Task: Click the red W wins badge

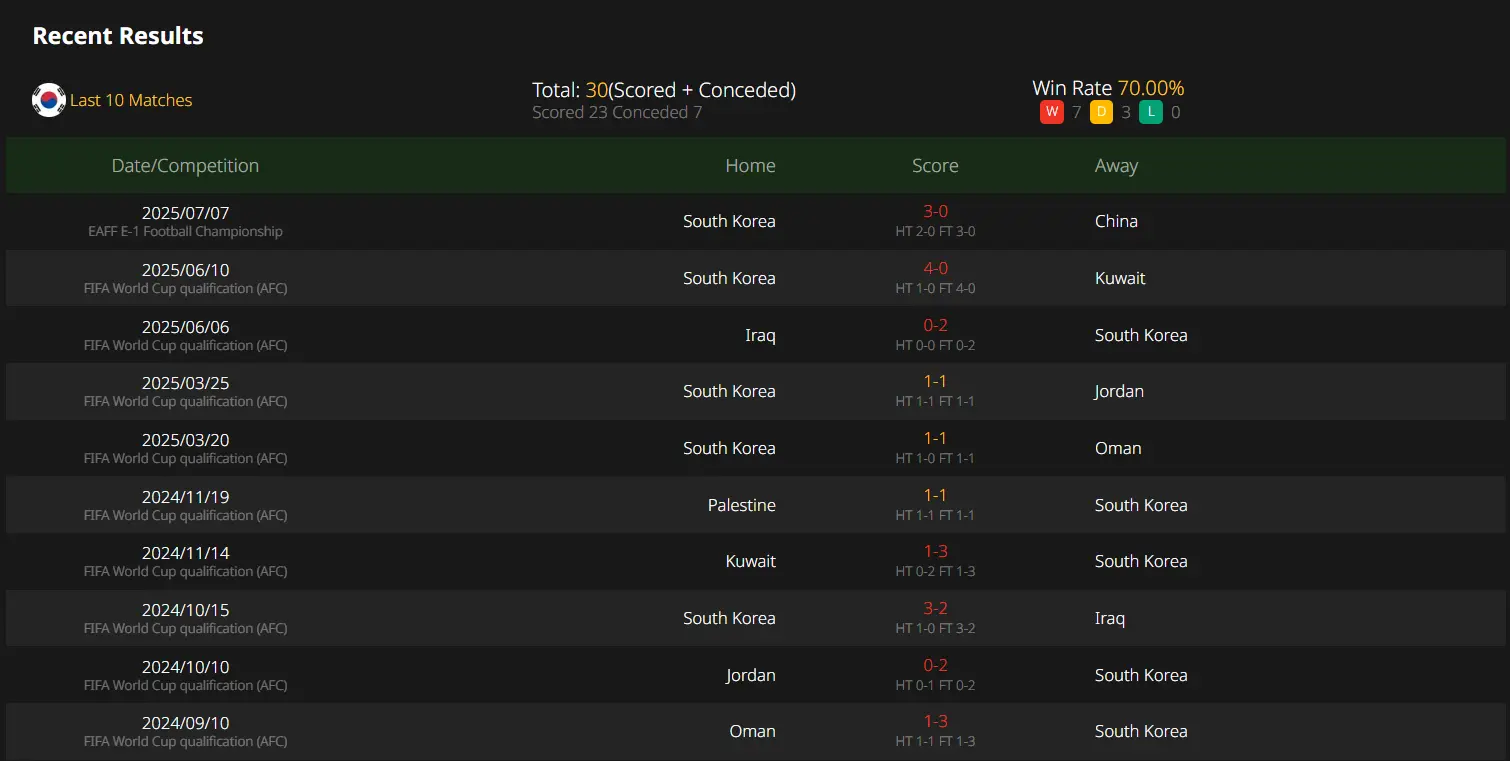Action: (x=1051, y=112)
